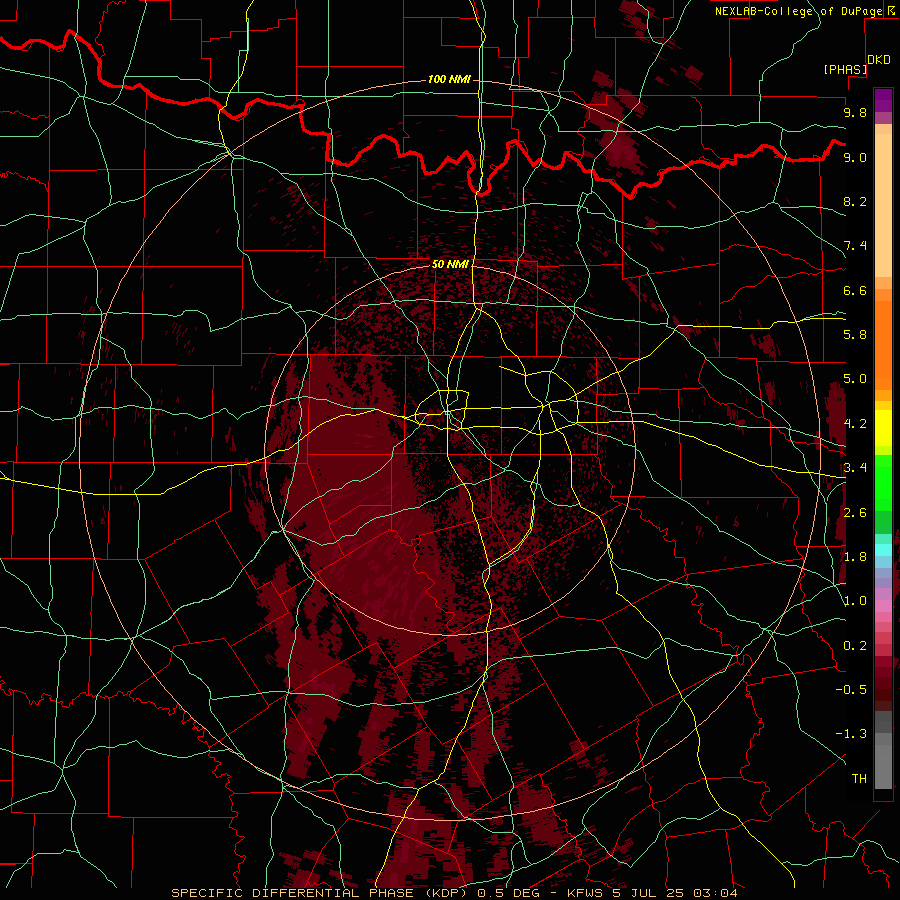Click the 8.2 scale value
900x900 pixels.
855,201
